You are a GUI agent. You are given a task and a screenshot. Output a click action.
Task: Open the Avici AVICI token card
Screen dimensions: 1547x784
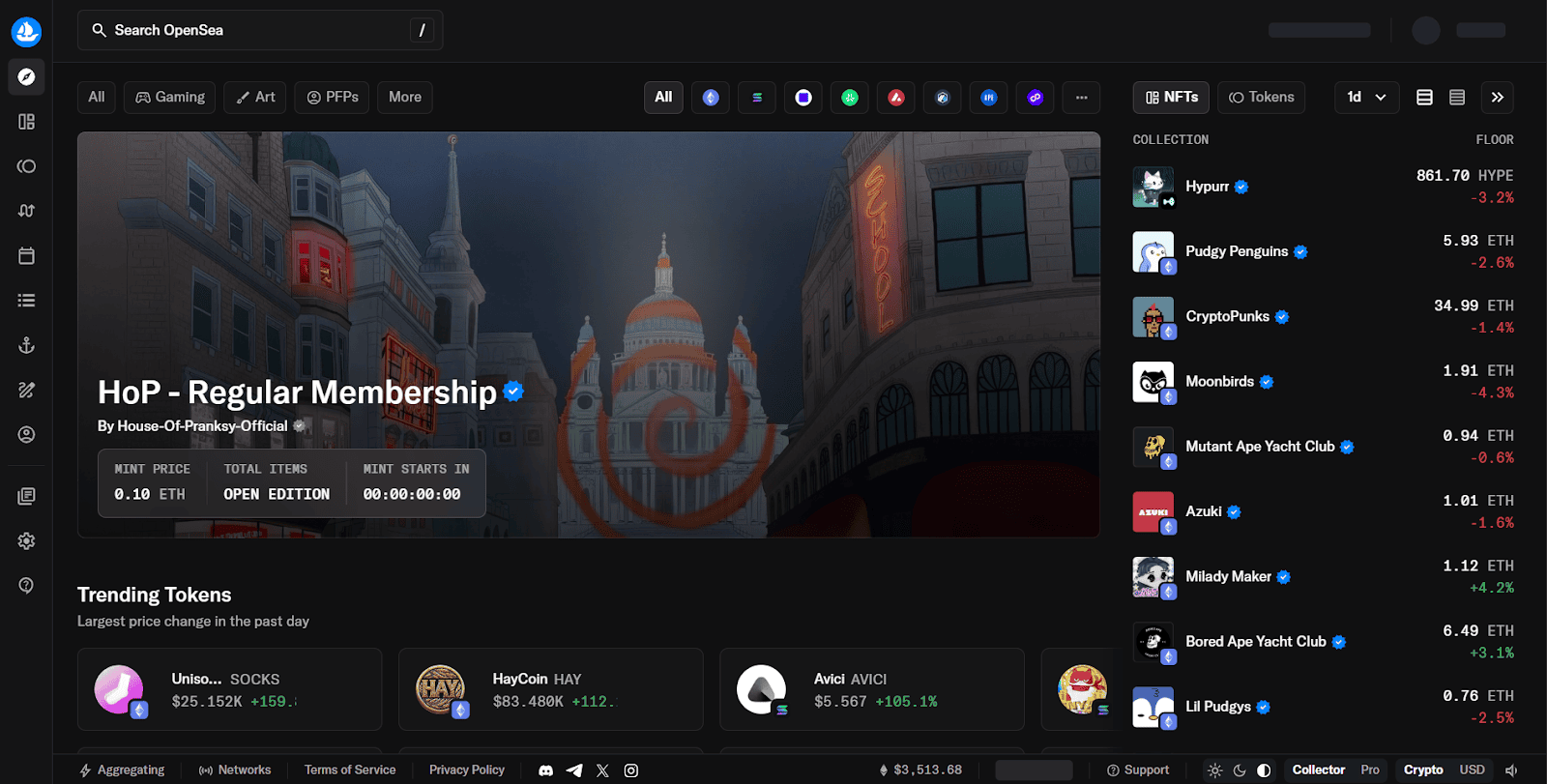point(872,689)
